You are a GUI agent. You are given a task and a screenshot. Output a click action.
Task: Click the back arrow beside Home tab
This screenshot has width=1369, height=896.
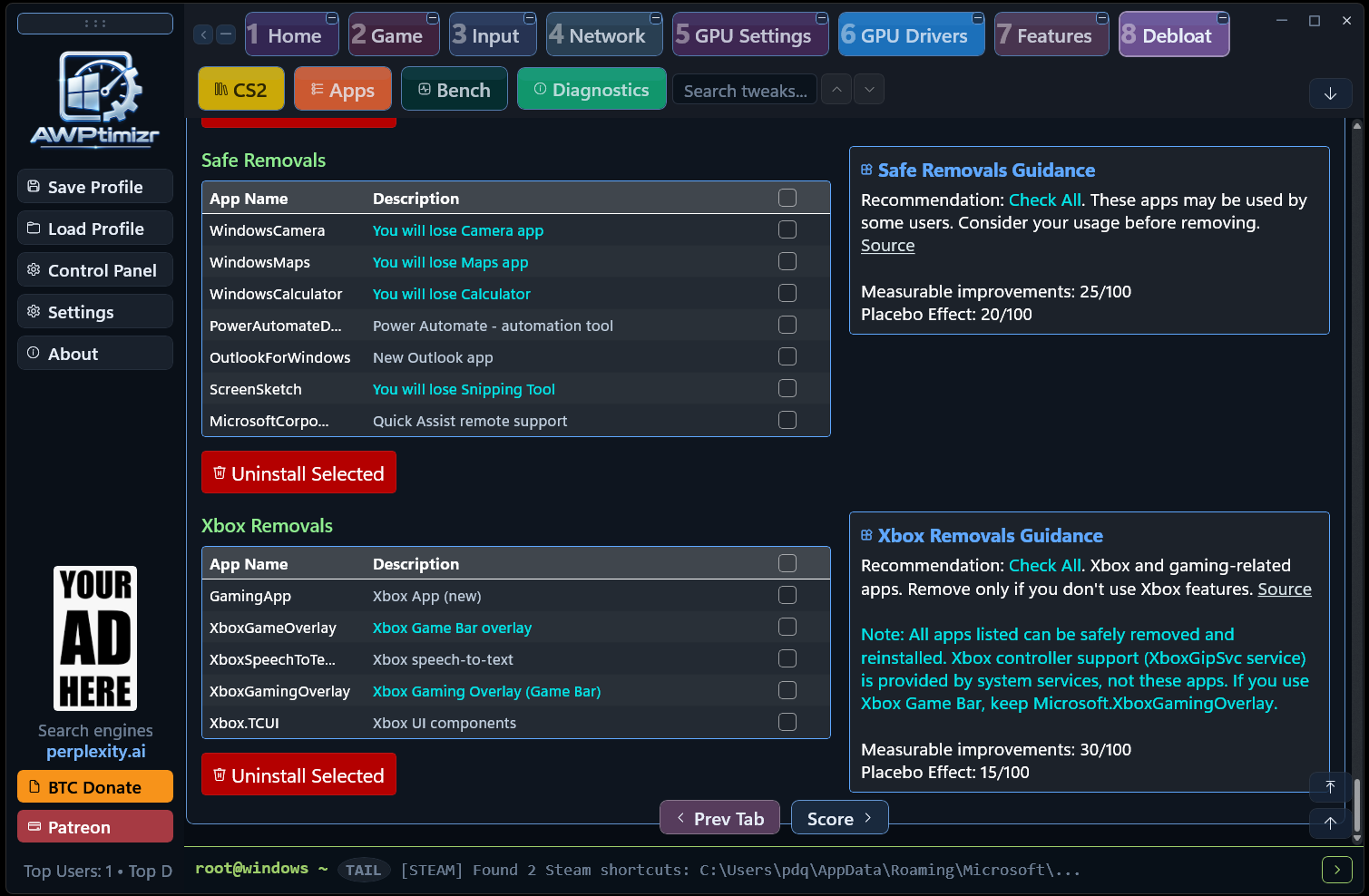coord(203,34)
